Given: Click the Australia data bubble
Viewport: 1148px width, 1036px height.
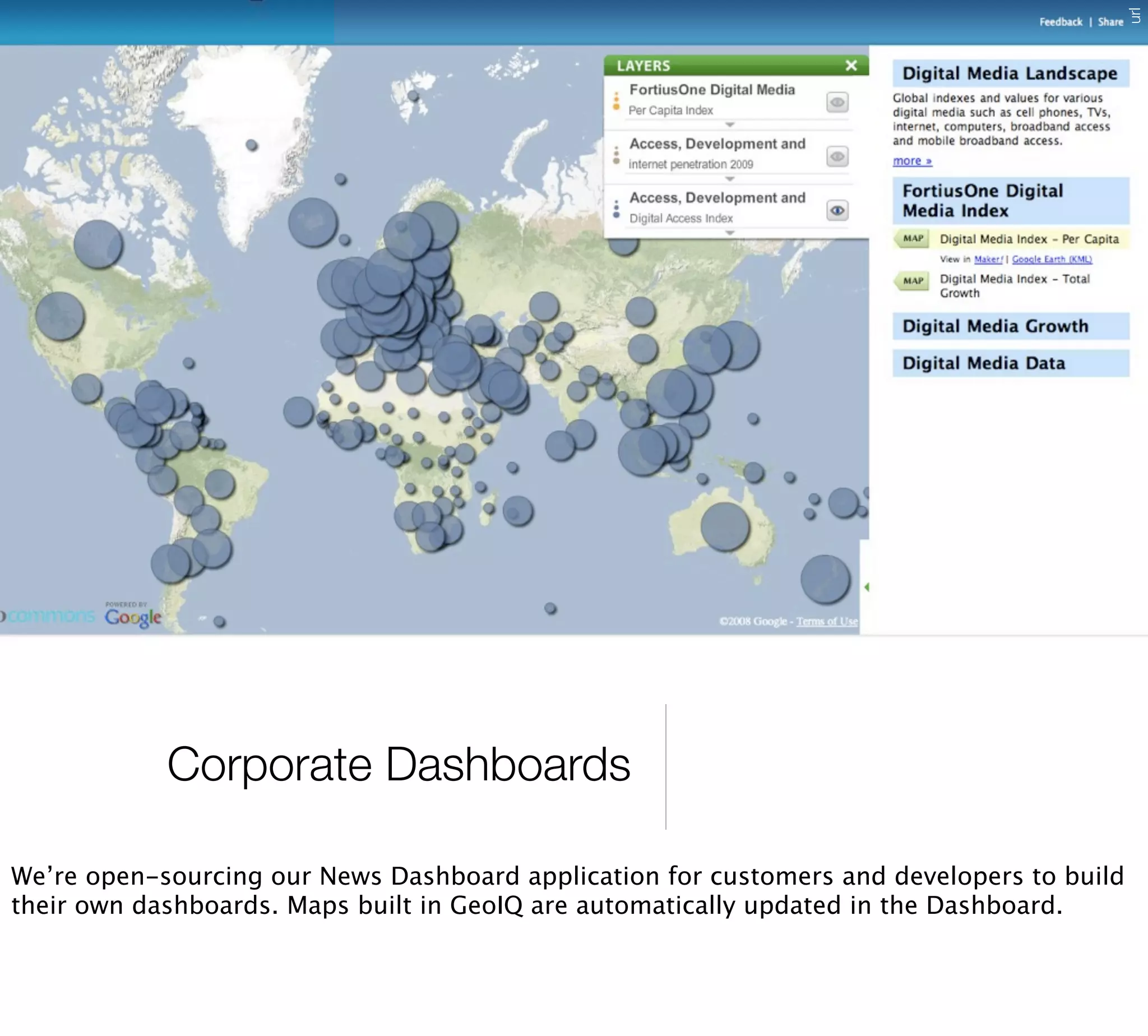Looking at the screenshot, I should click(x=725, y=526).
